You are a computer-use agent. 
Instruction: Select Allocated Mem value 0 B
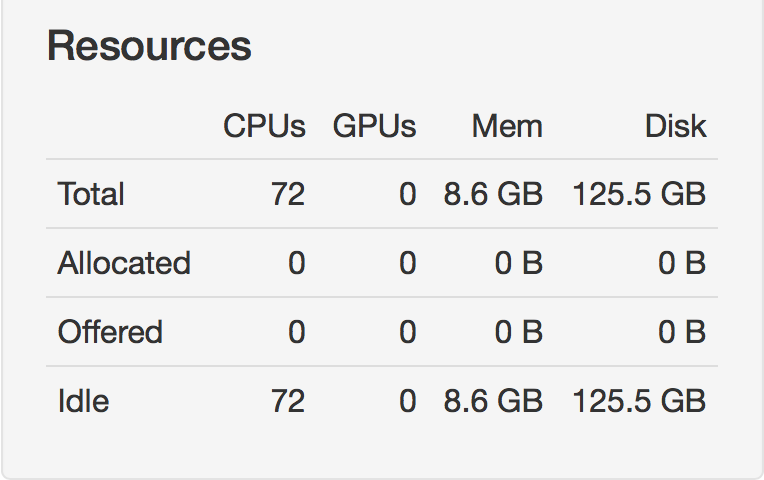click(x=518, y=263)
